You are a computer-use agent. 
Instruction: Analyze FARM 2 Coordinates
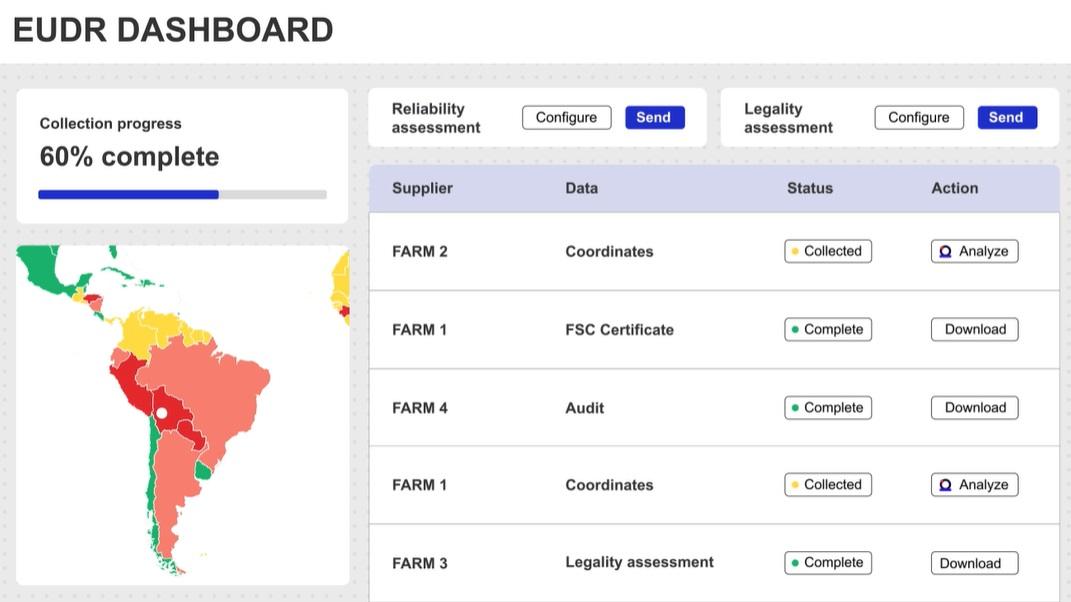[x=974, y=251]
